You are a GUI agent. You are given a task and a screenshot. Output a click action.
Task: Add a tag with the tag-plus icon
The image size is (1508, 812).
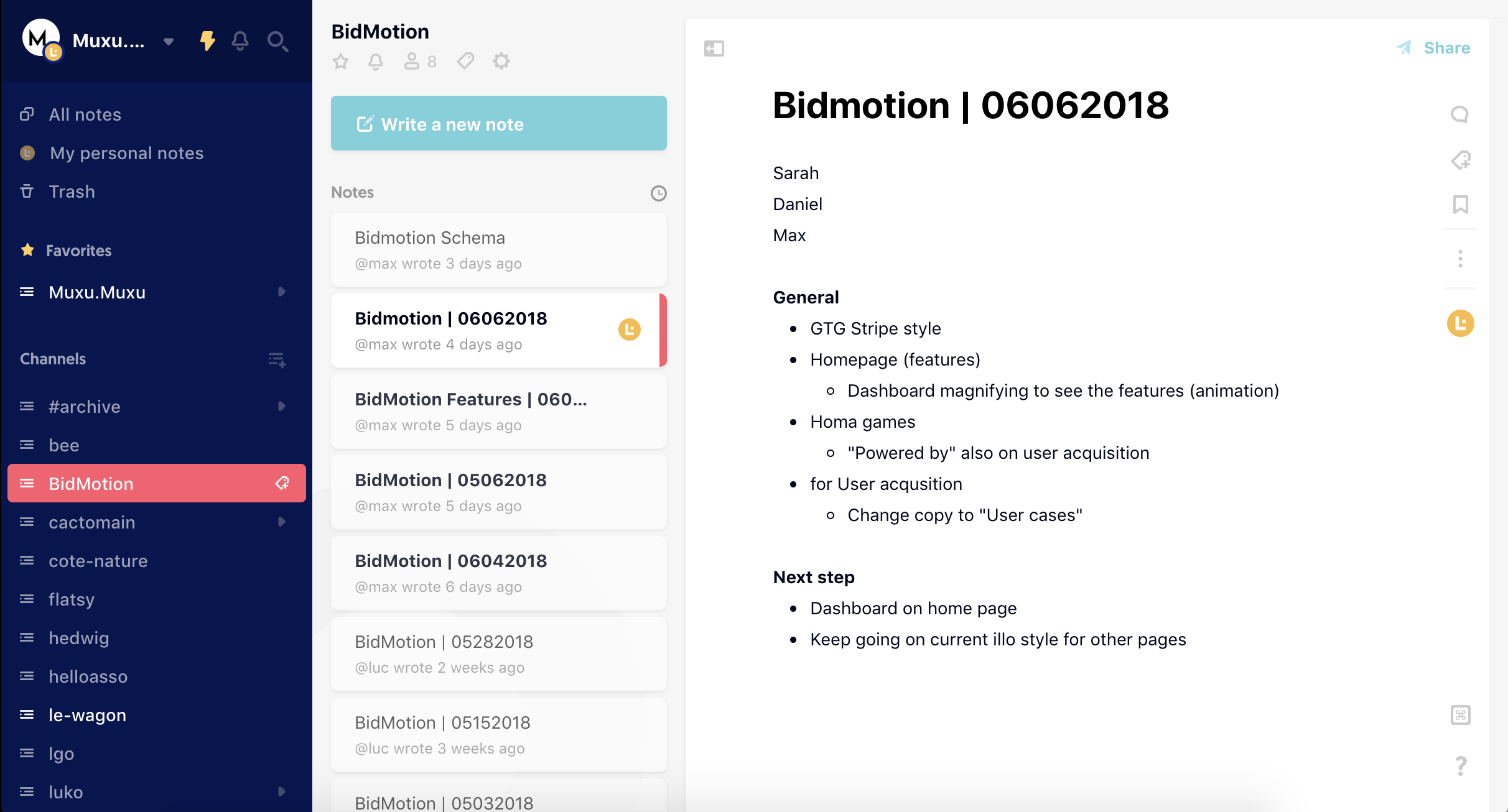pos(1460,160)
